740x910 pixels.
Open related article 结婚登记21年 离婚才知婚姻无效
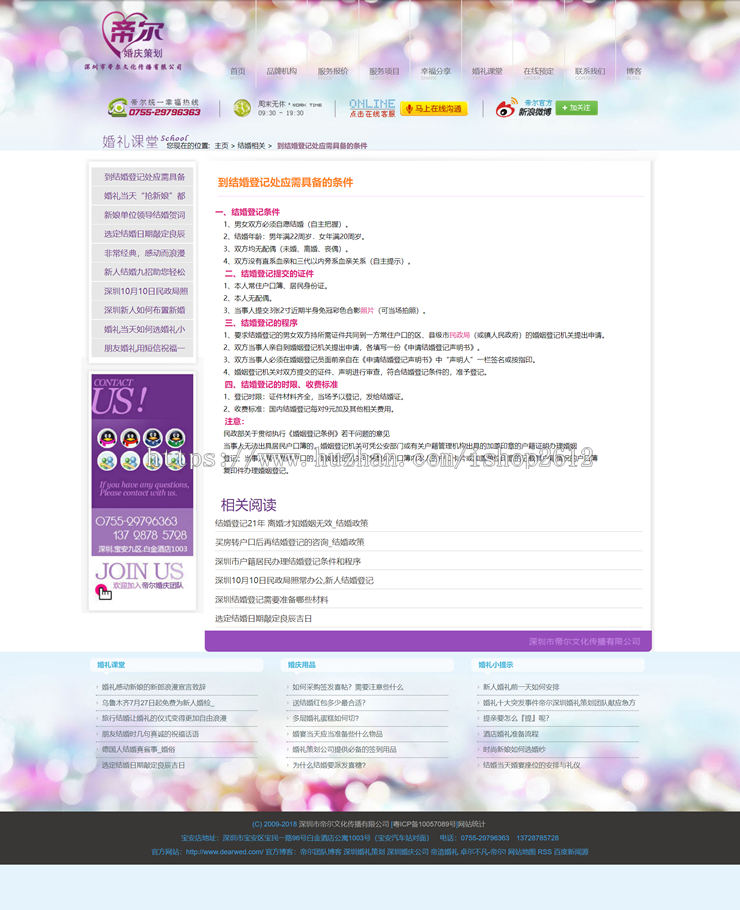pyautogui.click(x=291, y=523)
